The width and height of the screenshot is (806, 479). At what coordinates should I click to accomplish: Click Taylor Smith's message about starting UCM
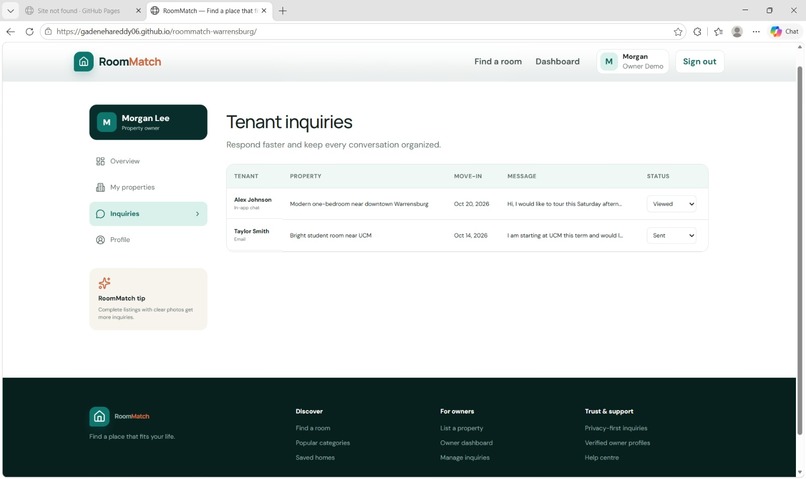point(565,235)
